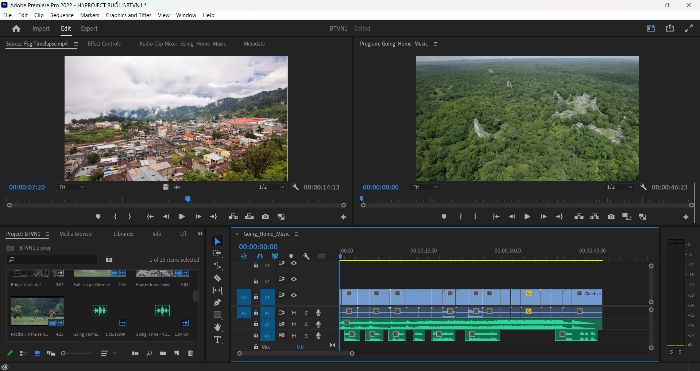Select the Razor tool in the tools panel
Screen dimensions: 700x371
[x=217, y=278]
